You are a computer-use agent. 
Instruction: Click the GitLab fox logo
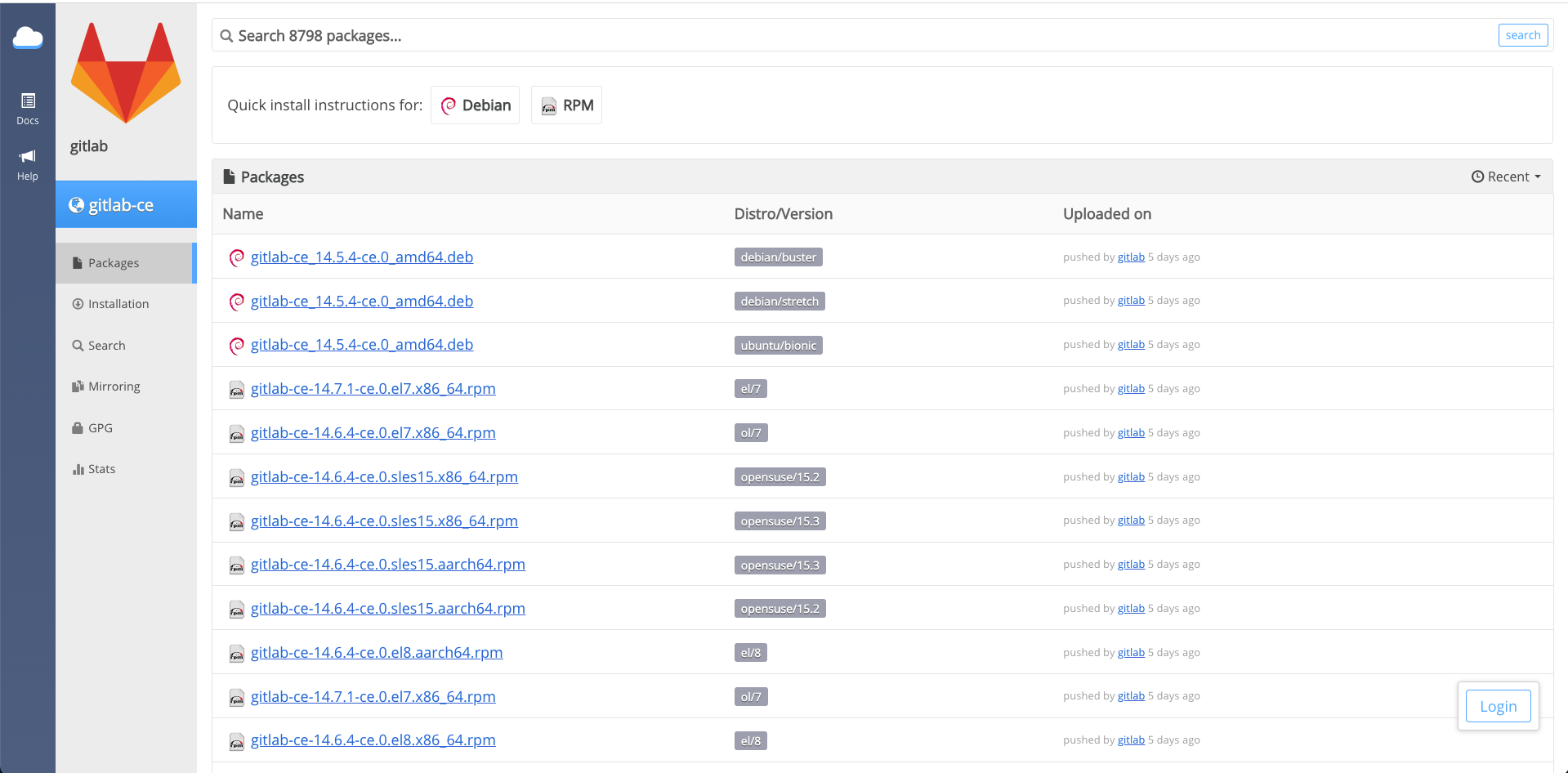point(126,73)
